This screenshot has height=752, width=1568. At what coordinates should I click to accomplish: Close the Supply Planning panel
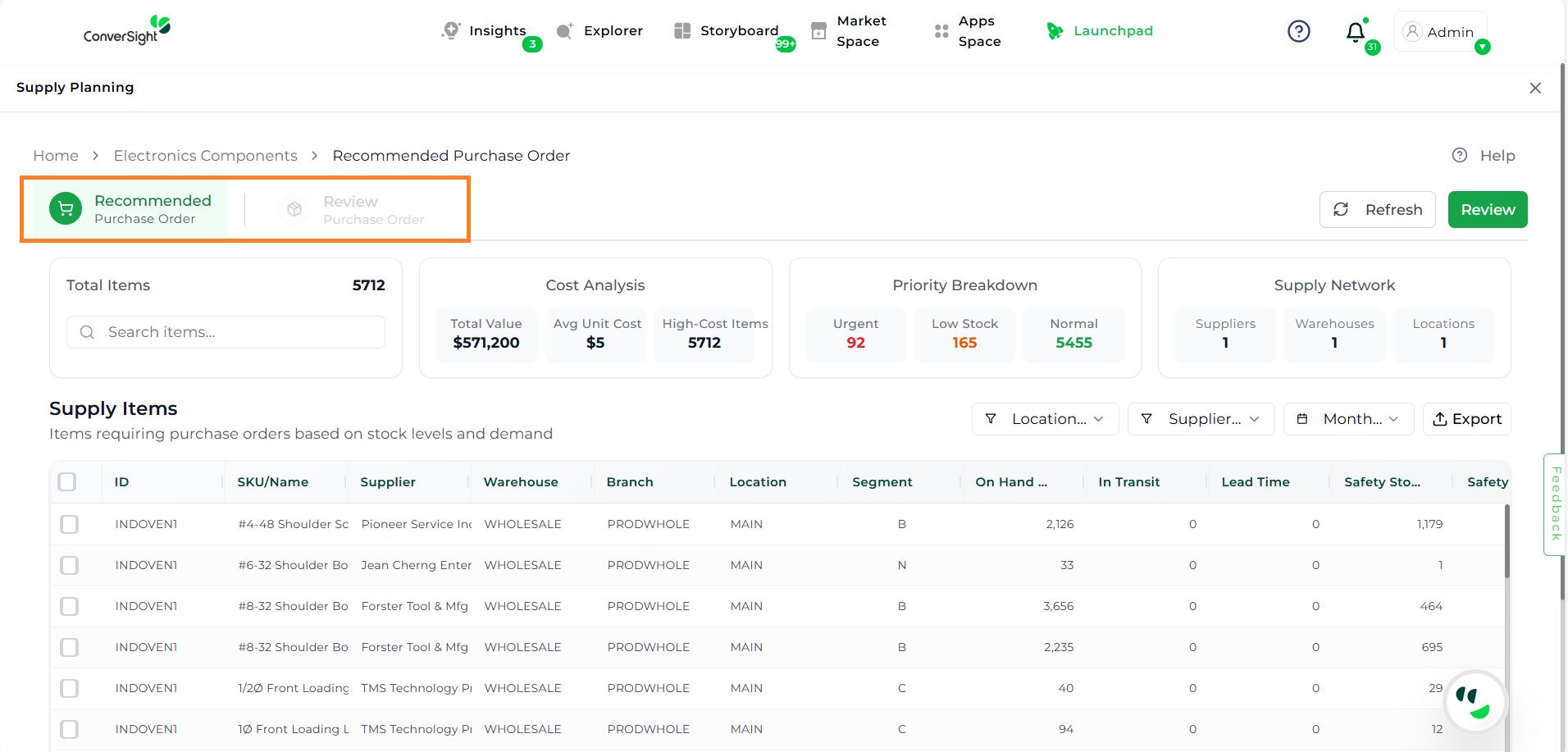coord(1535,88)
